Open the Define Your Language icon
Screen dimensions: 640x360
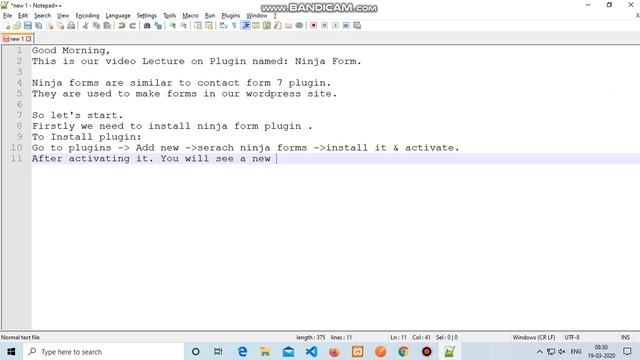tap(256, 26)
